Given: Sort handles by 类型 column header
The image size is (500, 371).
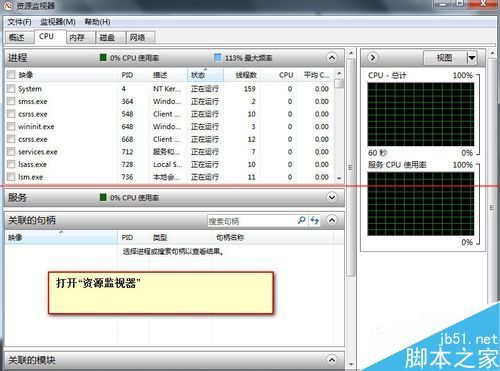Looking at the screenshot, I should click(180, 238).
